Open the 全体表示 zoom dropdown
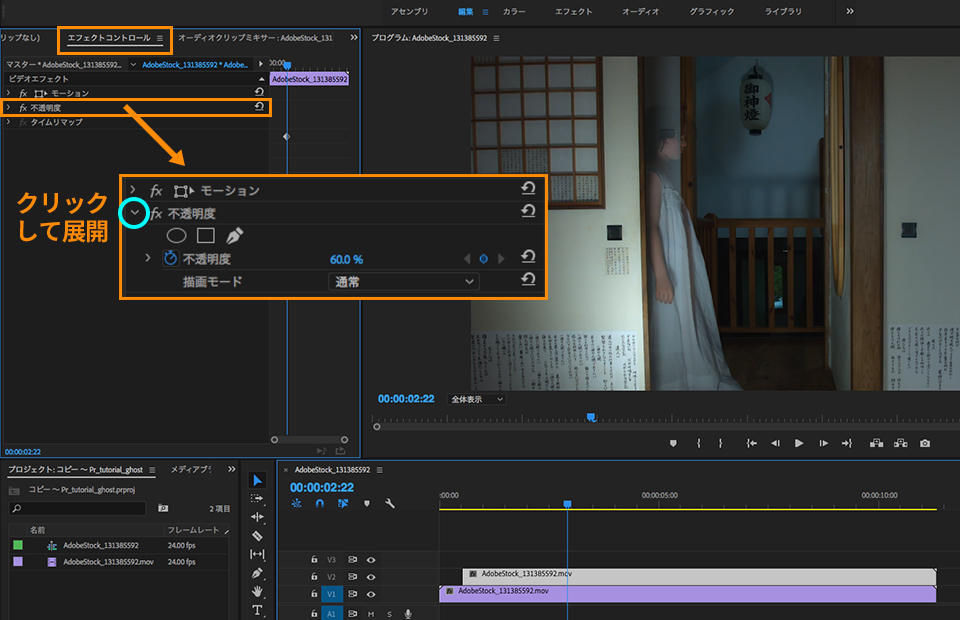This screenshot has height=620, width=960. pyautogui.click(x=477, y=399)
